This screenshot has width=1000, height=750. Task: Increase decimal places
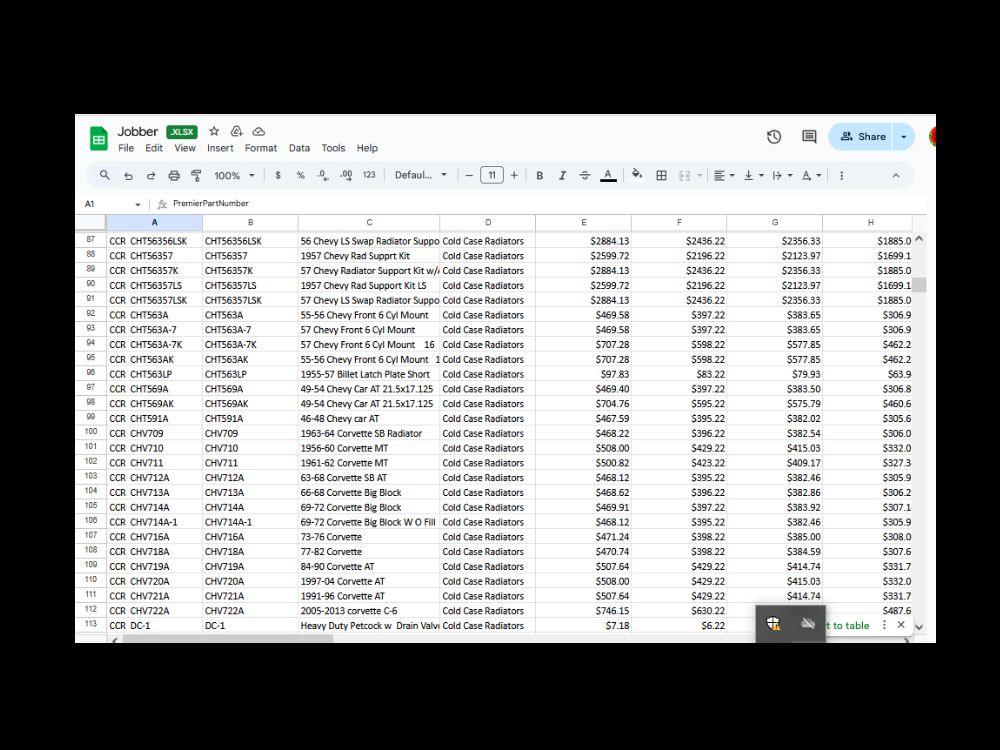[x=346, y=175]
